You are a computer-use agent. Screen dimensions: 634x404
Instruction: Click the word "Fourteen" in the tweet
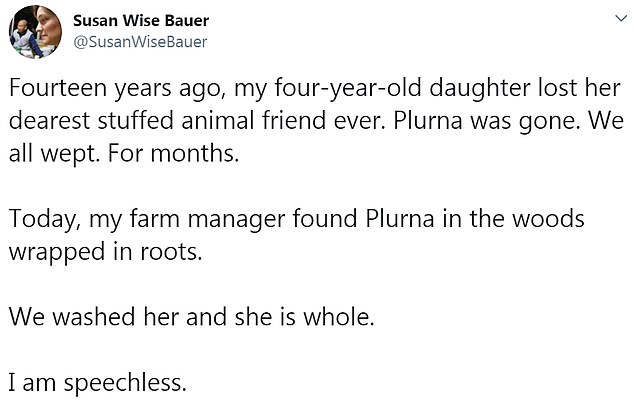(x=53, y=87)
